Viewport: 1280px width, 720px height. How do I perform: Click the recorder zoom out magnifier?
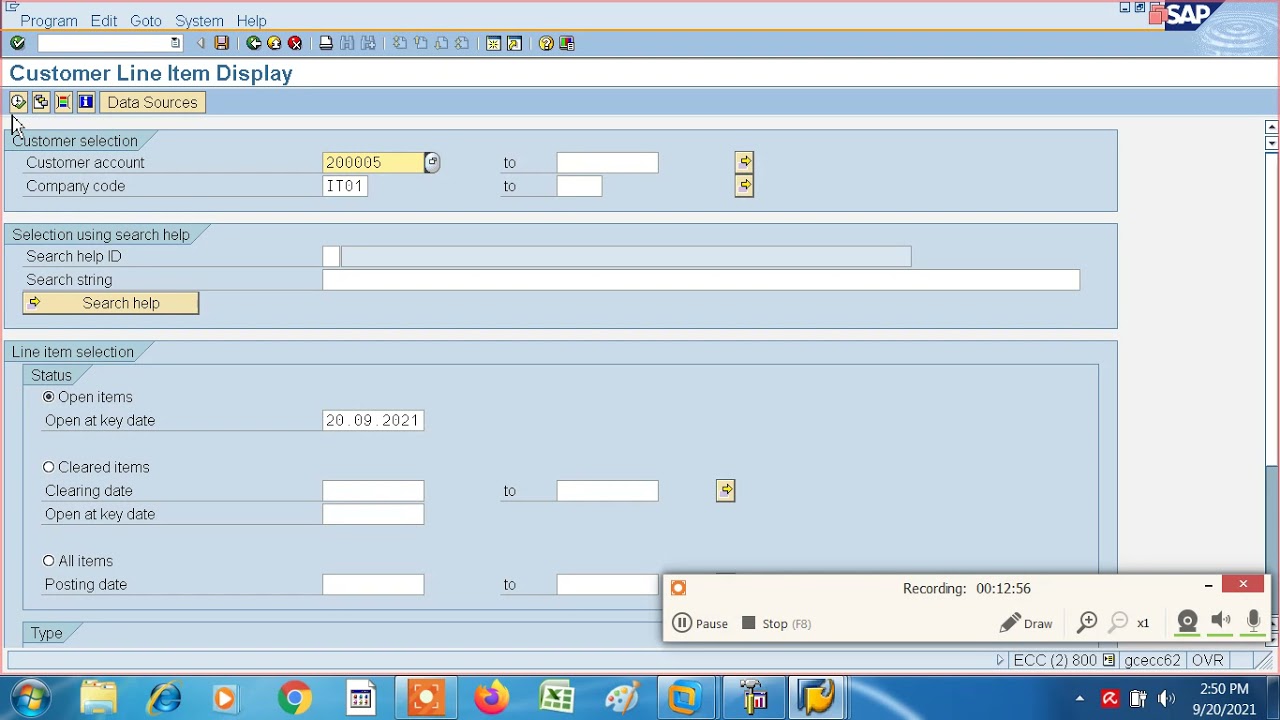point(1119,623)
